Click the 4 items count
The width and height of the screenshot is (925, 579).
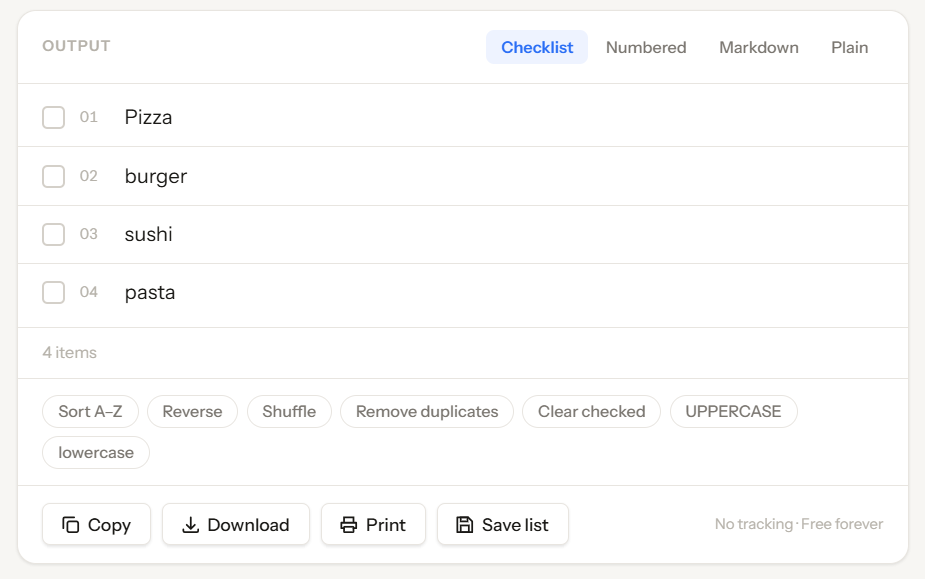pos(70,352)
